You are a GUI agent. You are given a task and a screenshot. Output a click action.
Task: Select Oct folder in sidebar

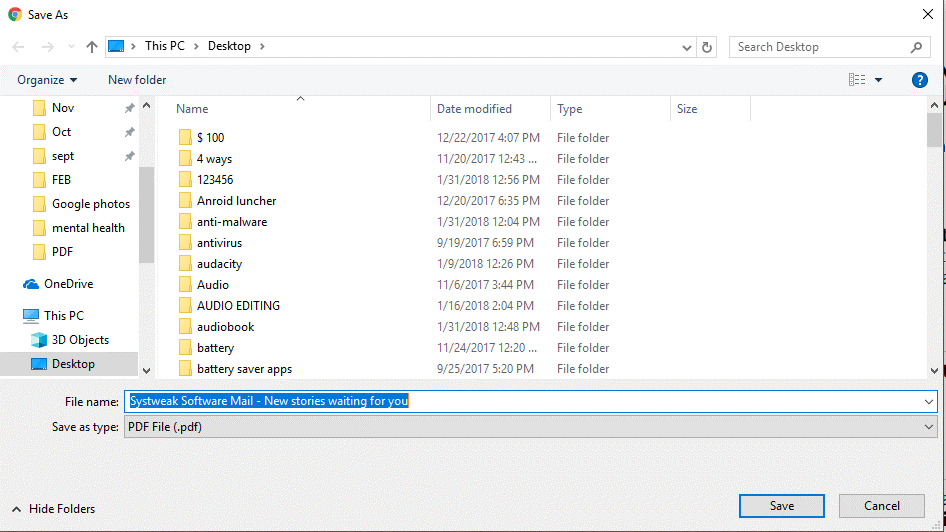coord(62,131)
